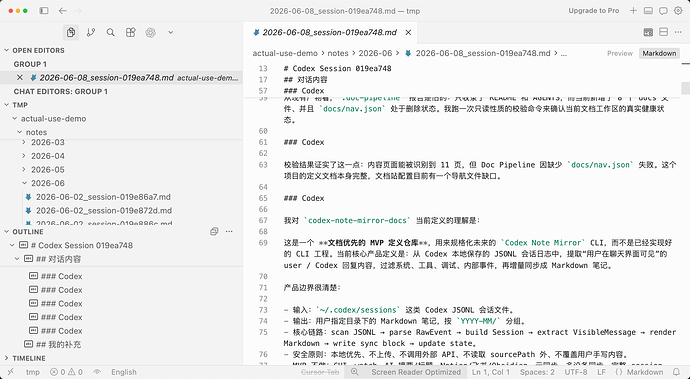
Task: Click actual-use-demo in breadcrumb
Action: pos(285,53)
